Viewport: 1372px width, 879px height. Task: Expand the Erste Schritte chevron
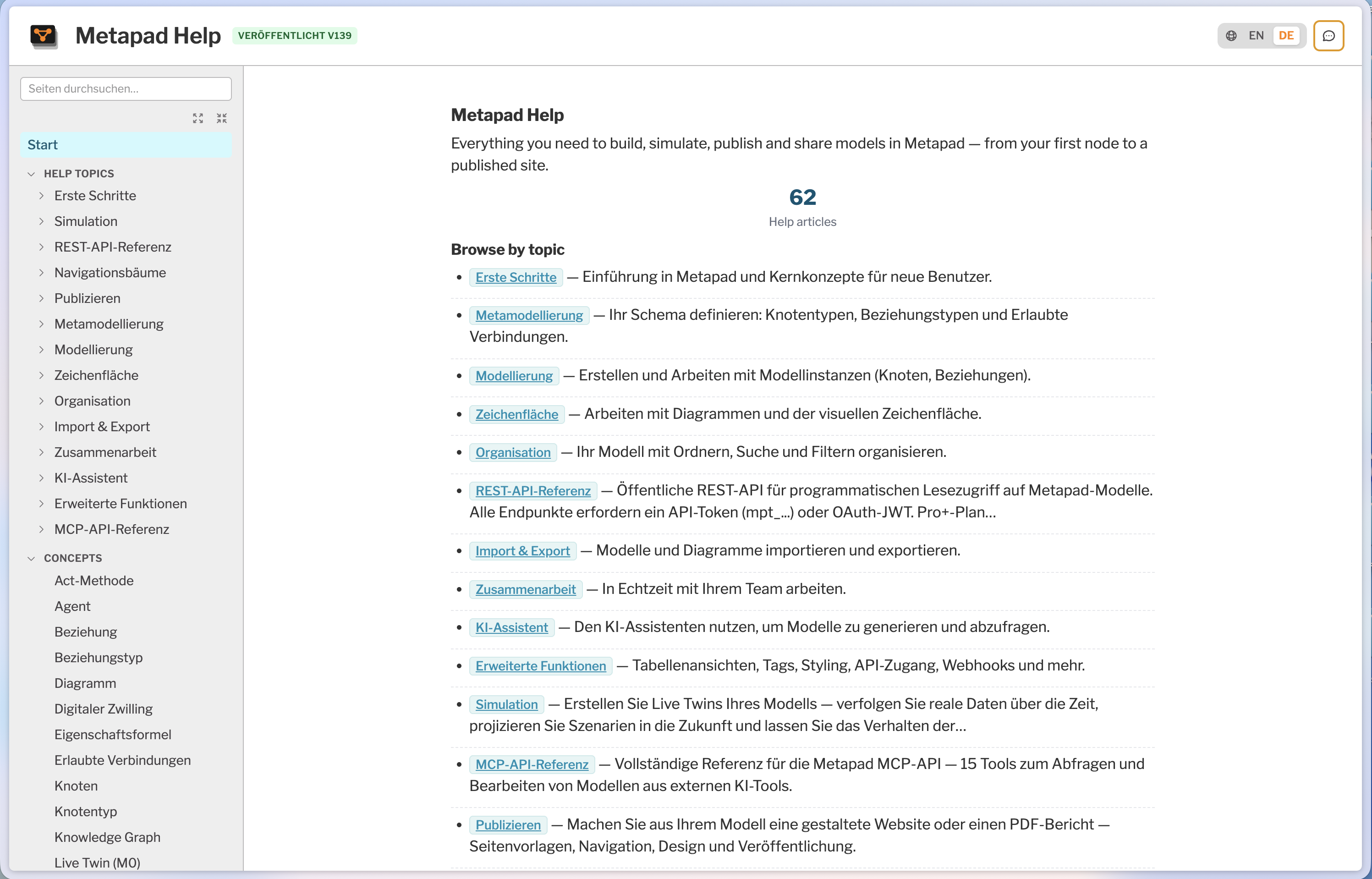click(42, 196)
